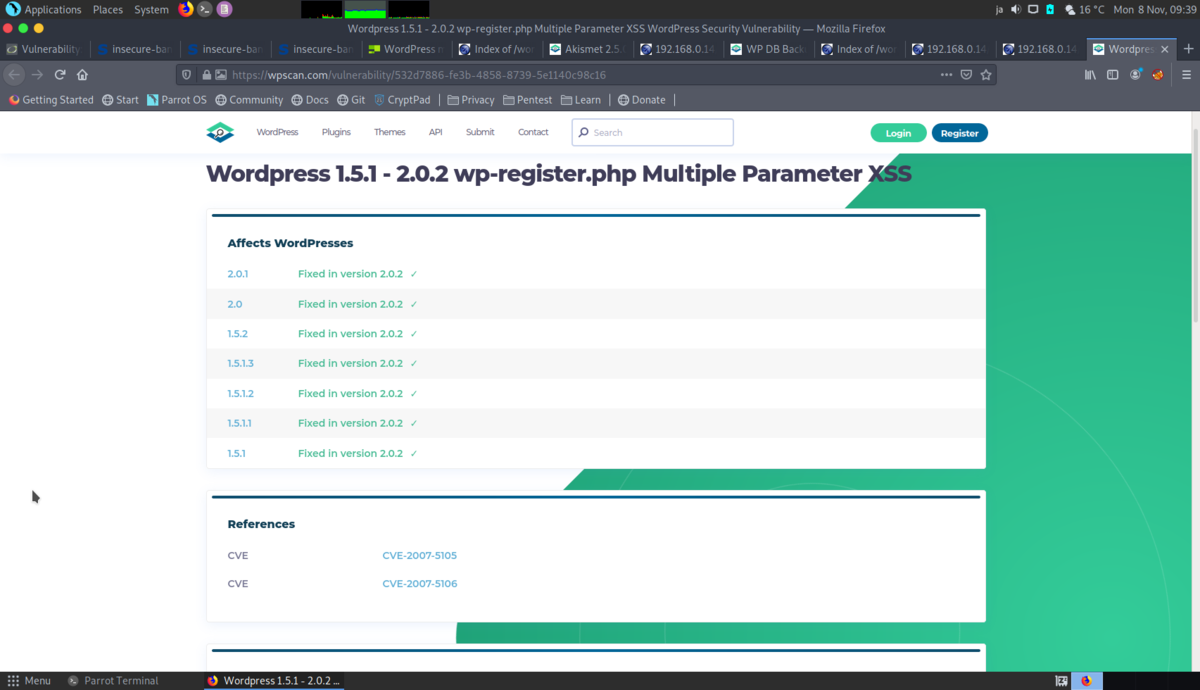Open the Donate bookmark
The image size is (1200, 690).
pos(641,100)
